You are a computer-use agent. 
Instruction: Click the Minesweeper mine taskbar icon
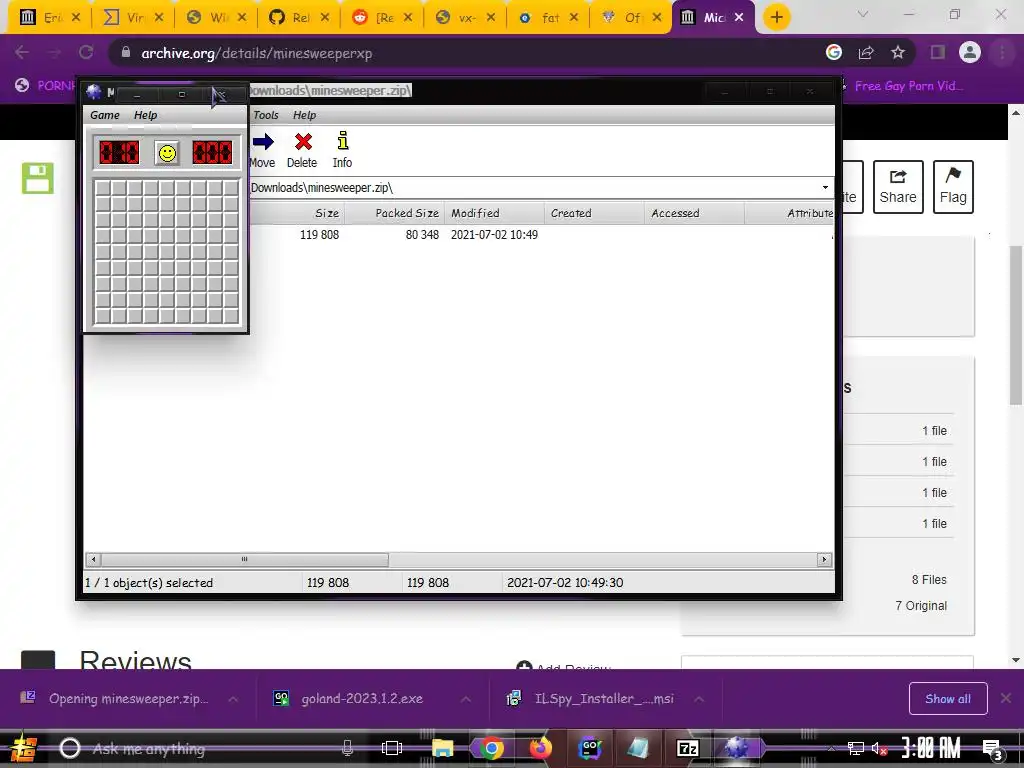tap(737, 748)
